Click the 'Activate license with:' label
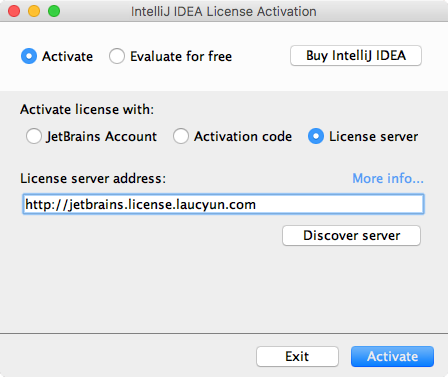 click(x=87, y=110)
